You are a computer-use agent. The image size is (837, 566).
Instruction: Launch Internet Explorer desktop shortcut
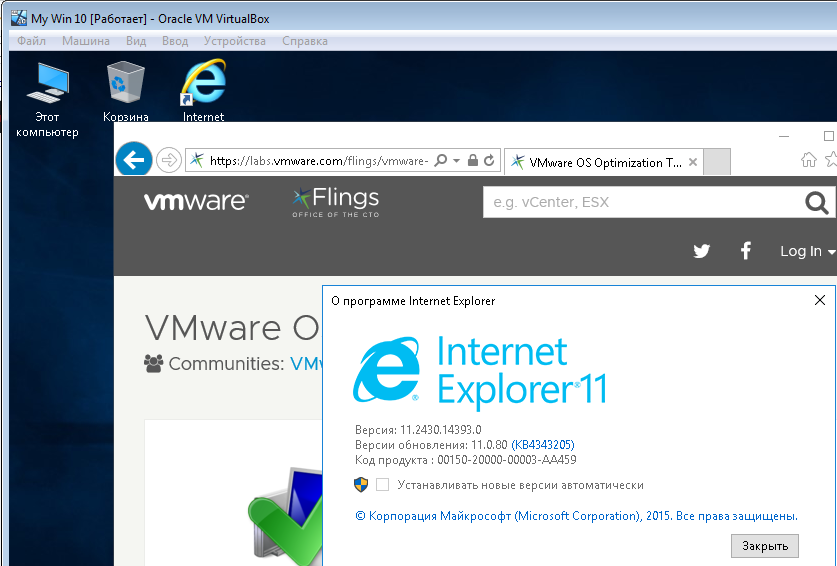[203, 91]
